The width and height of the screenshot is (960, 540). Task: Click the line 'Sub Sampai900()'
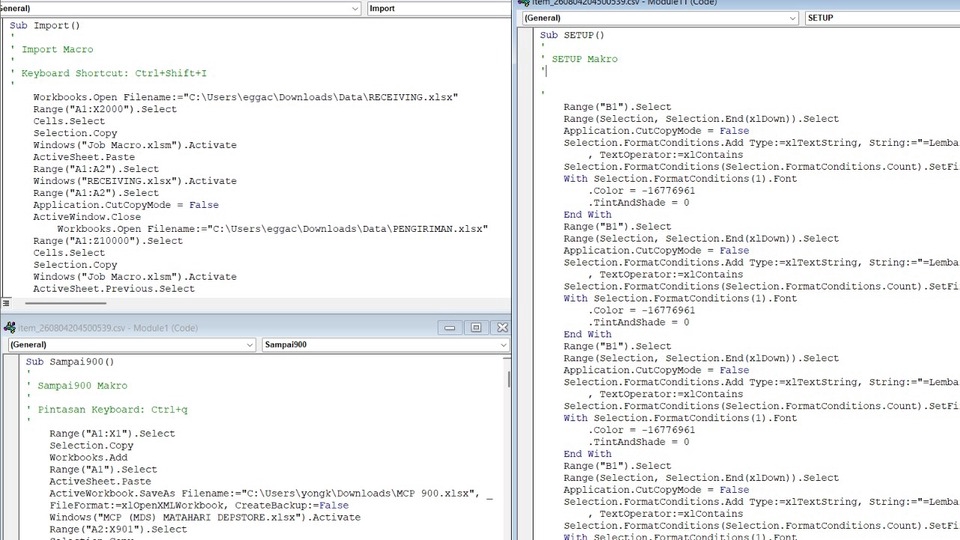pos(70,362)
